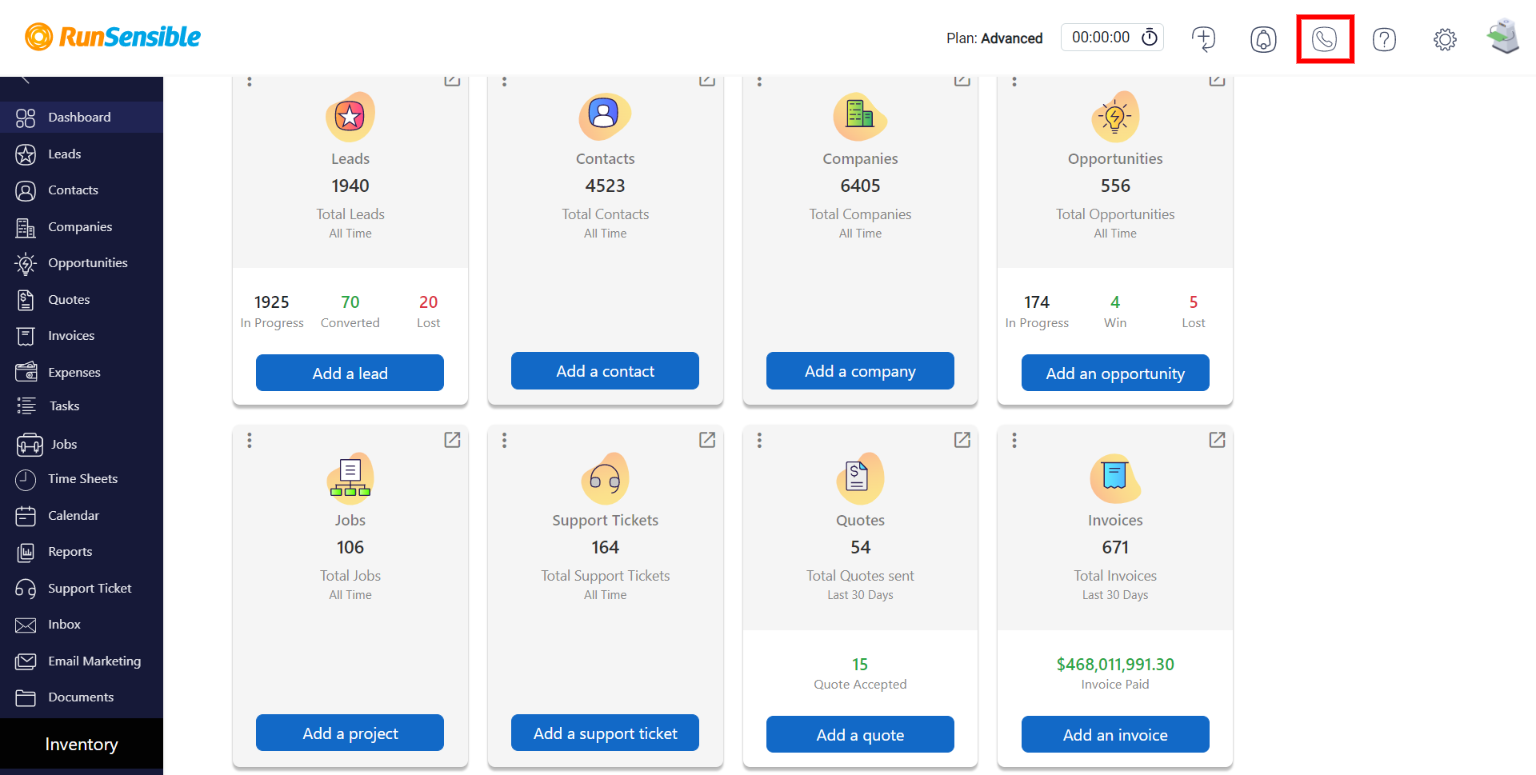Open the Contacts card three-dot menu
Viewport: 1536px width, 775px height.
point(504,80)
